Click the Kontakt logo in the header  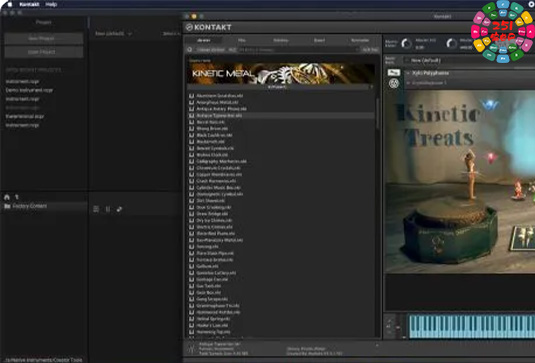[208, 27]
